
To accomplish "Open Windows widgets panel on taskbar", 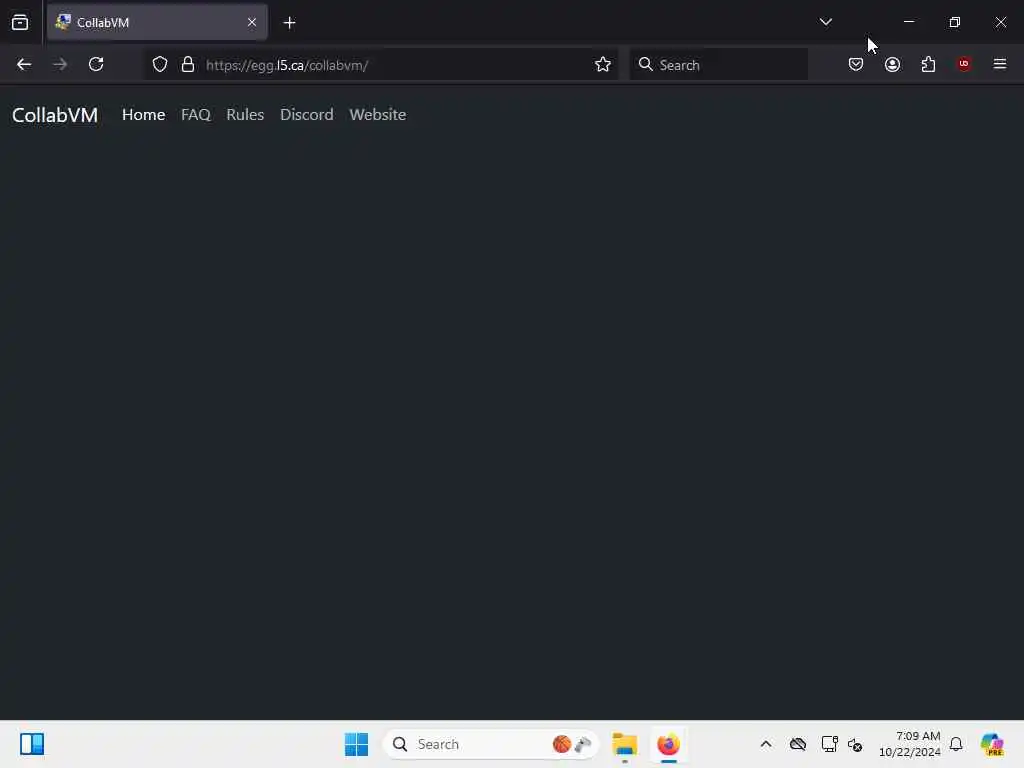I will tap(31, 744).
